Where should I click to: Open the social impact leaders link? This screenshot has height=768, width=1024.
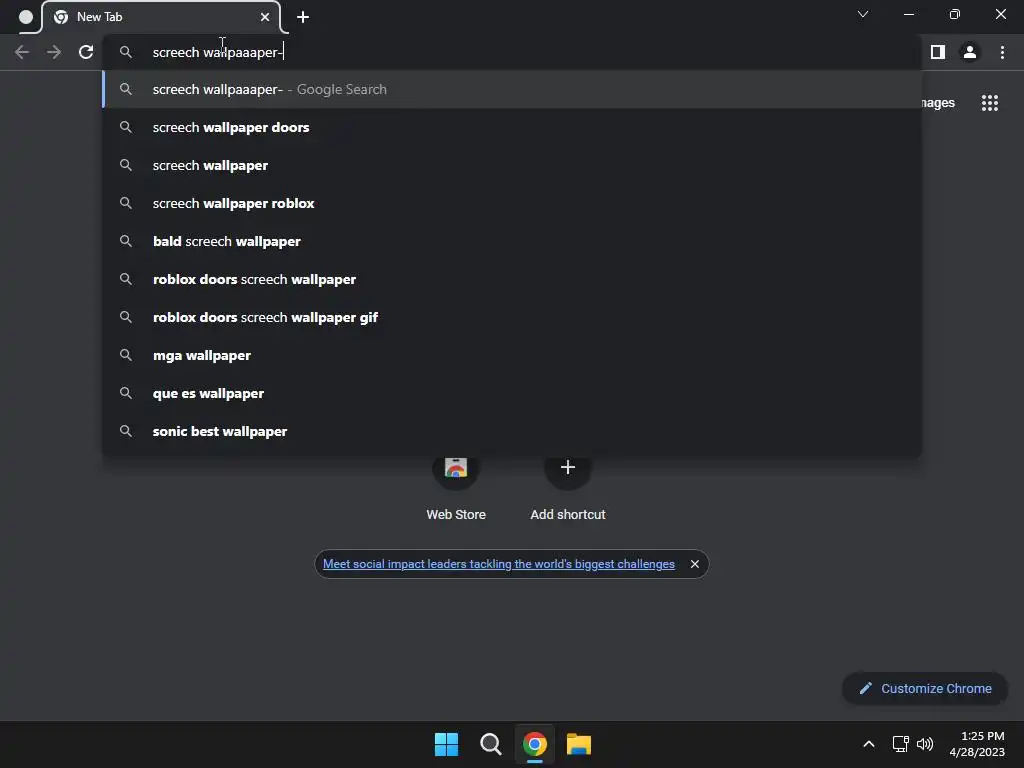[498, 564]
